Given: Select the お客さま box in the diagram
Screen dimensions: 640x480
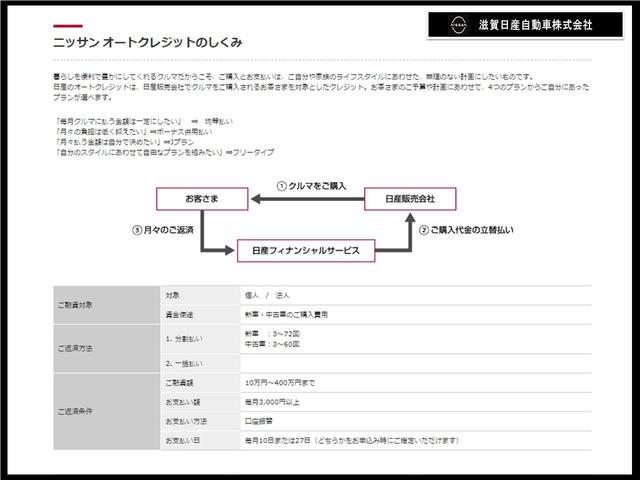Looking at the screenshot, I should click(x=202, y=199).
